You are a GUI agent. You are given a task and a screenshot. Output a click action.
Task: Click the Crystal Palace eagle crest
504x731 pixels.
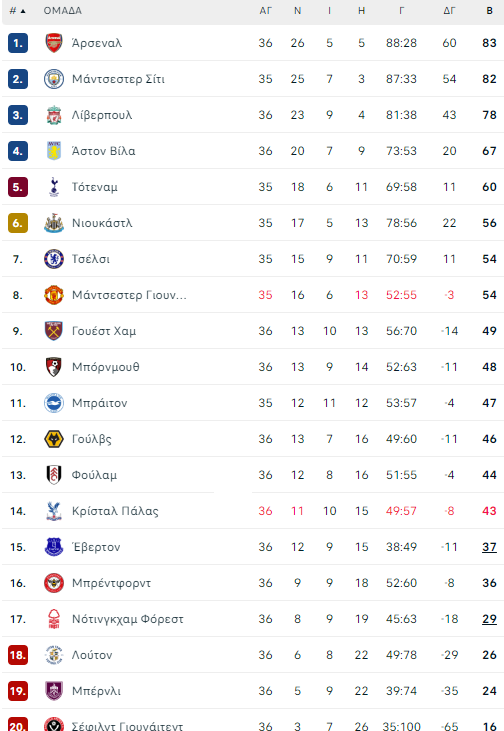tap(54, 511)
